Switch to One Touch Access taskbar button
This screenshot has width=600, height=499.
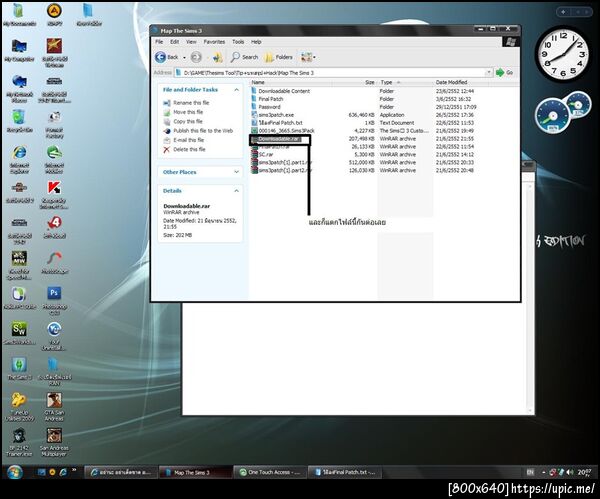[269, 472]
